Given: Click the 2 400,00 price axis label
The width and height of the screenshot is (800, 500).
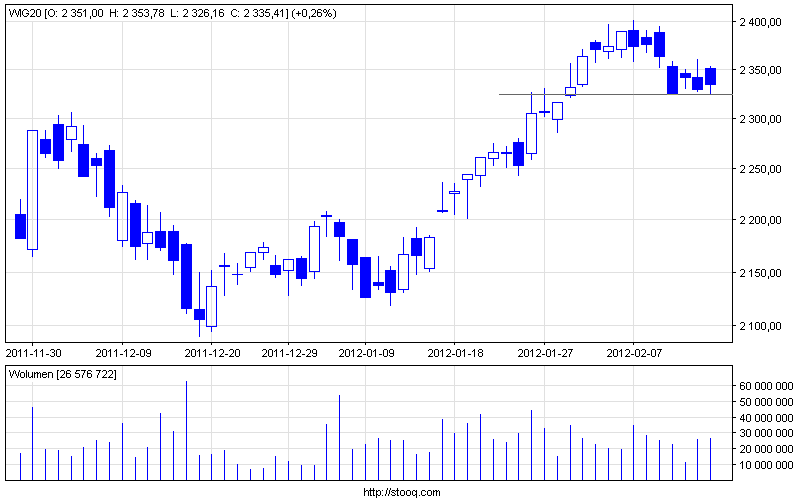Looking at the screenshot, I should pyautogui.click(x=760, y=22).
